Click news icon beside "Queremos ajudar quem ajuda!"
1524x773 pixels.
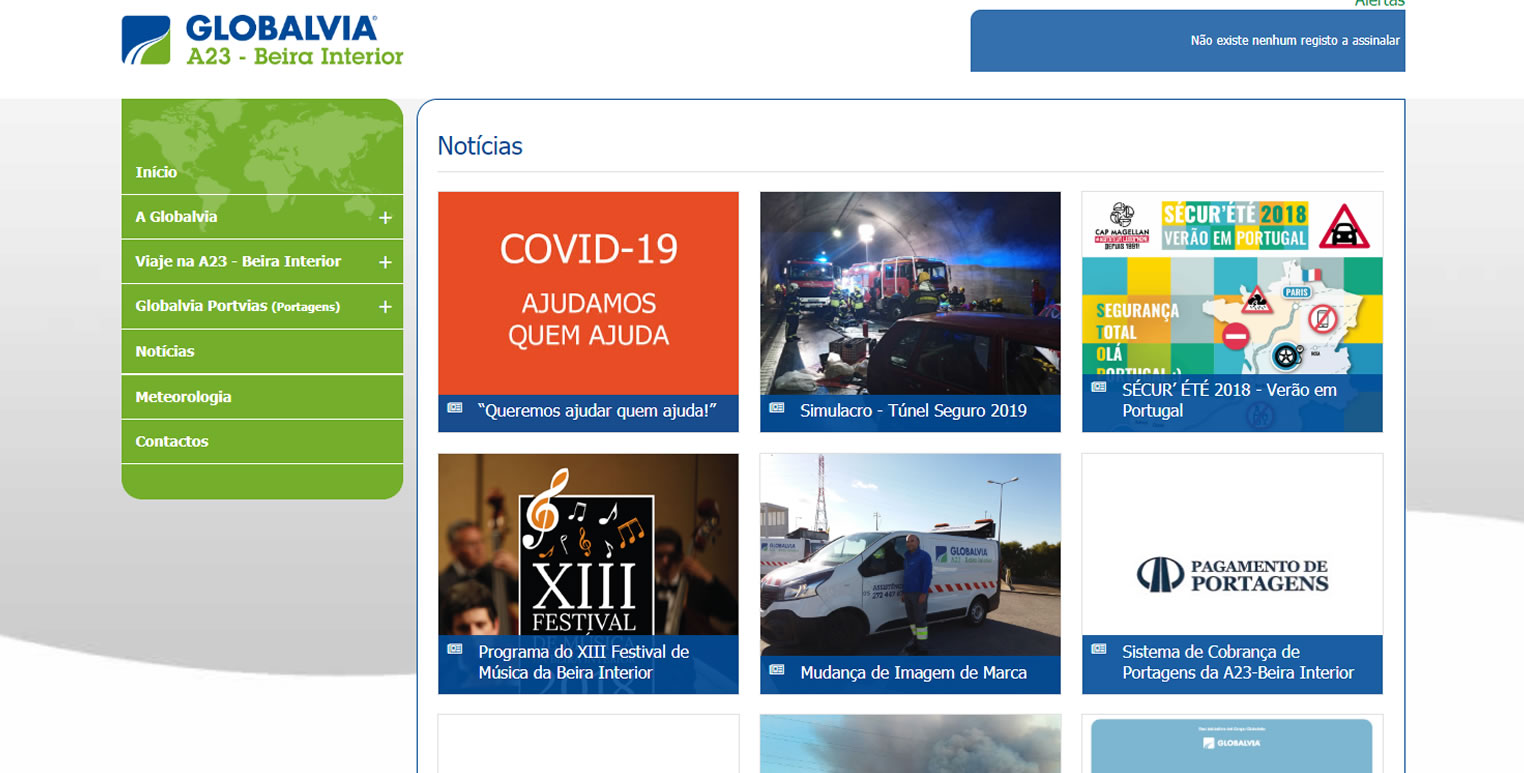455,408
